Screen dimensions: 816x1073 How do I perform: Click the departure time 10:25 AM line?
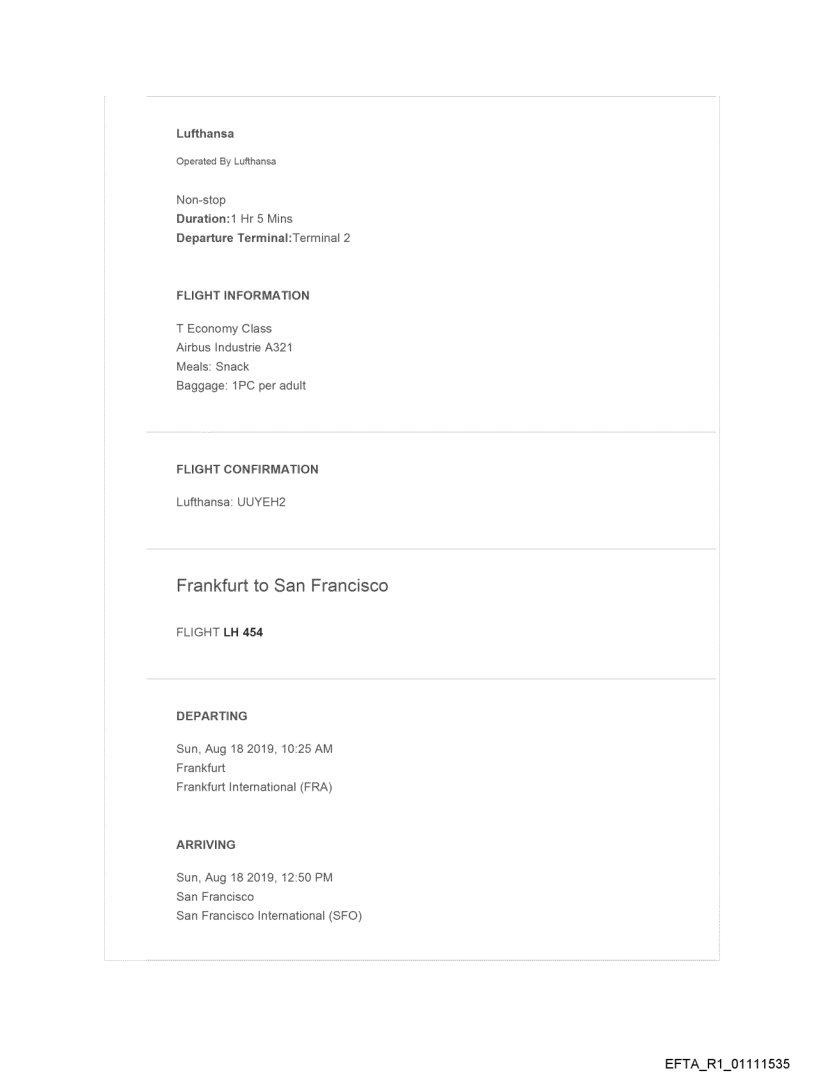pyautogui.click(x=261, y=749)
